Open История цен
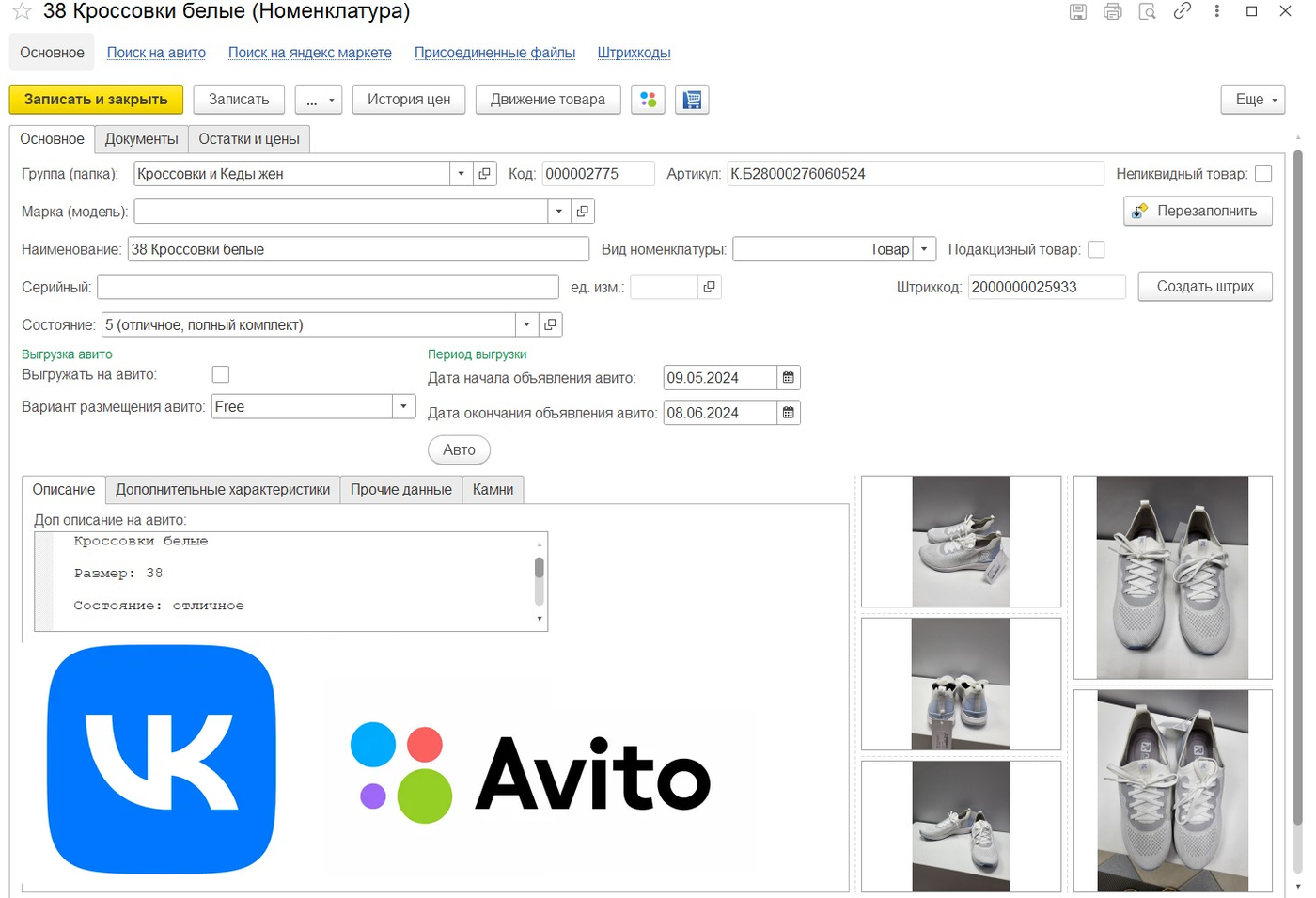Viewport: 1316px width, 898px height. tap(409, 100)
